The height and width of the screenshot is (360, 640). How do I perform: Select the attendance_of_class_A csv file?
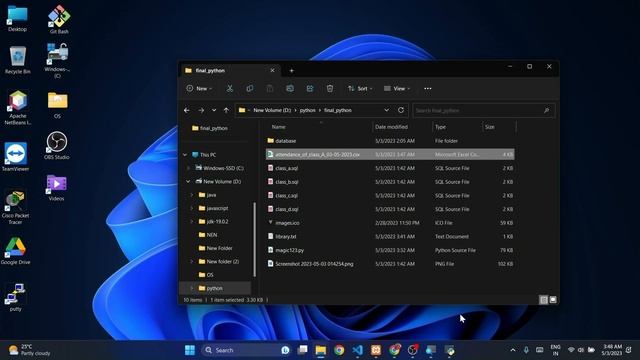[x=390, y=154]
